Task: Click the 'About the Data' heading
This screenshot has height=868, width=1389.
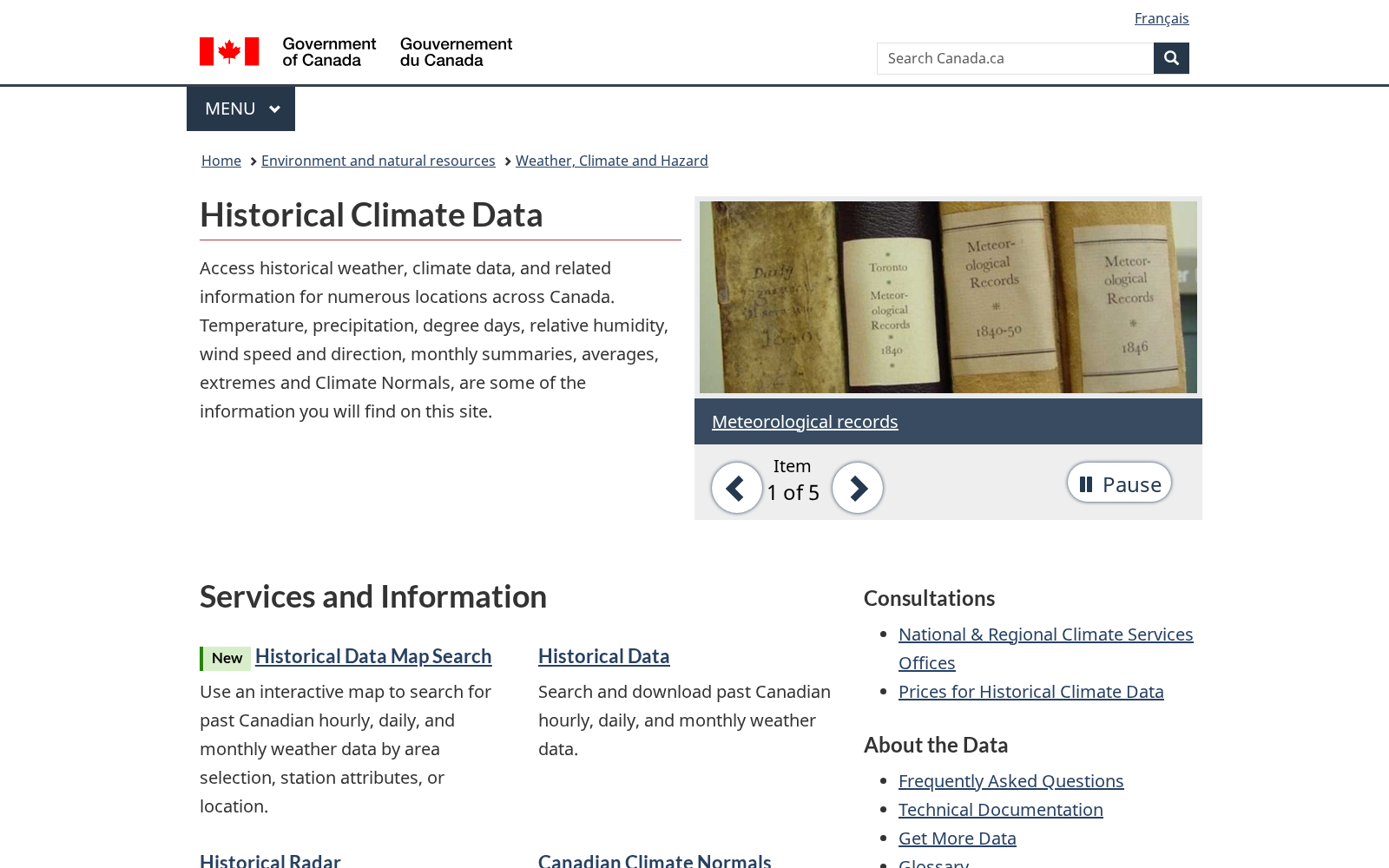Action: tap(936, 745)
